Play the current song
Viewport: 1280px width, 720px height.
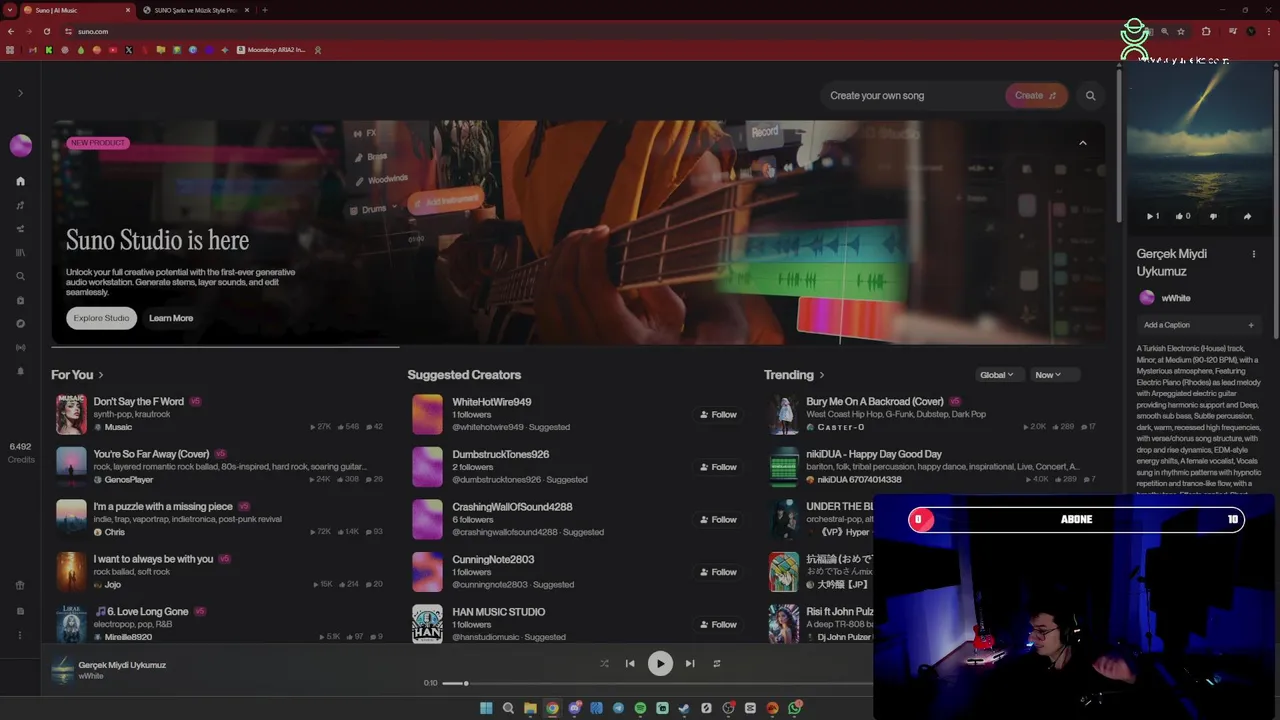click(660, 663)
